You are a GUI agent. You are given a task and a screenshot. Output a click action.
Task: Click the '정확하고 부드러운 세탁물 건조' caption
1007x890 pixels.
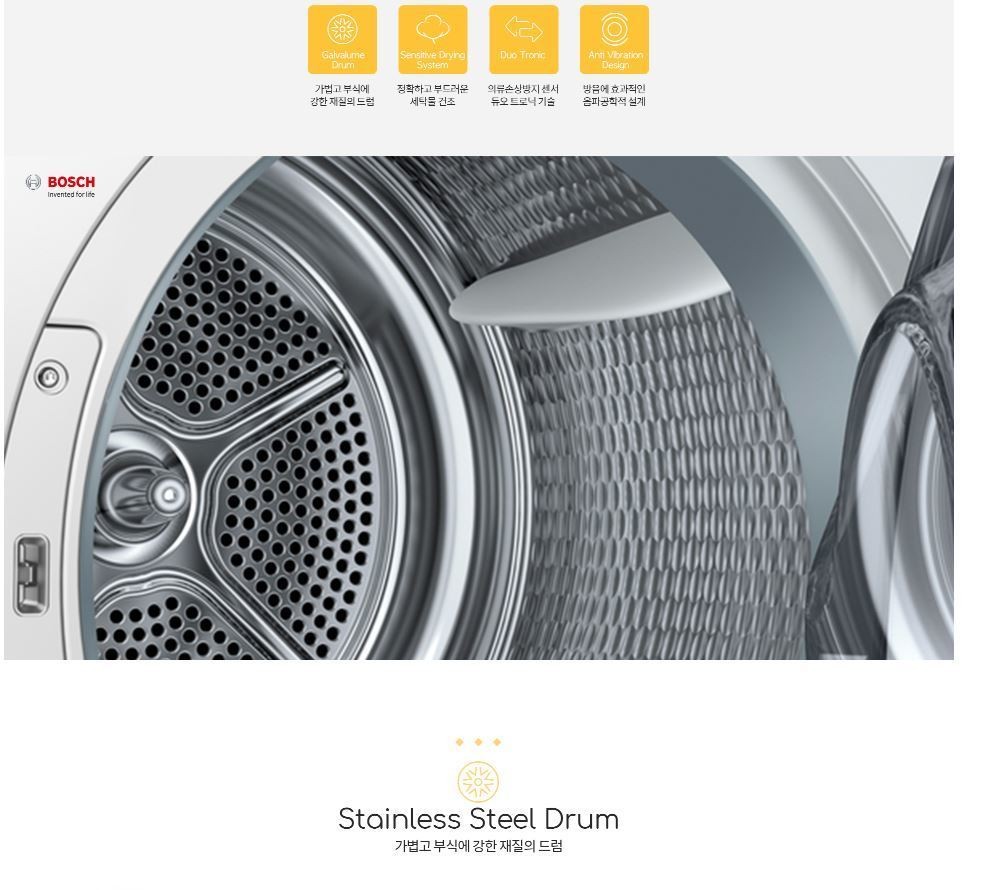point(433,95)
